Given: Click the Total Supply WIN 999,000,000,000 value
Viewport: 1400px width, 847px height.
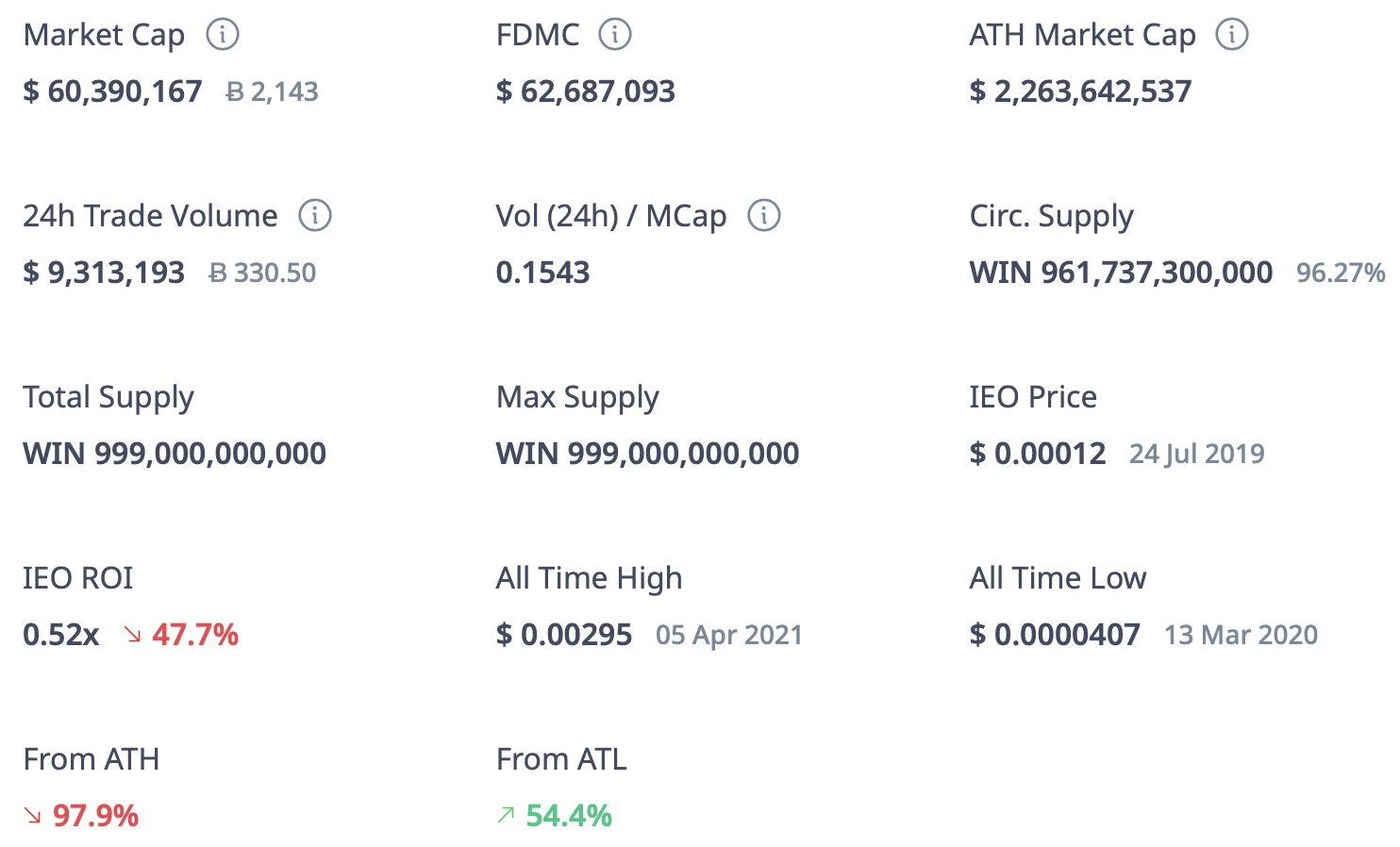Looking at the screenshot, I should (175, 454).
